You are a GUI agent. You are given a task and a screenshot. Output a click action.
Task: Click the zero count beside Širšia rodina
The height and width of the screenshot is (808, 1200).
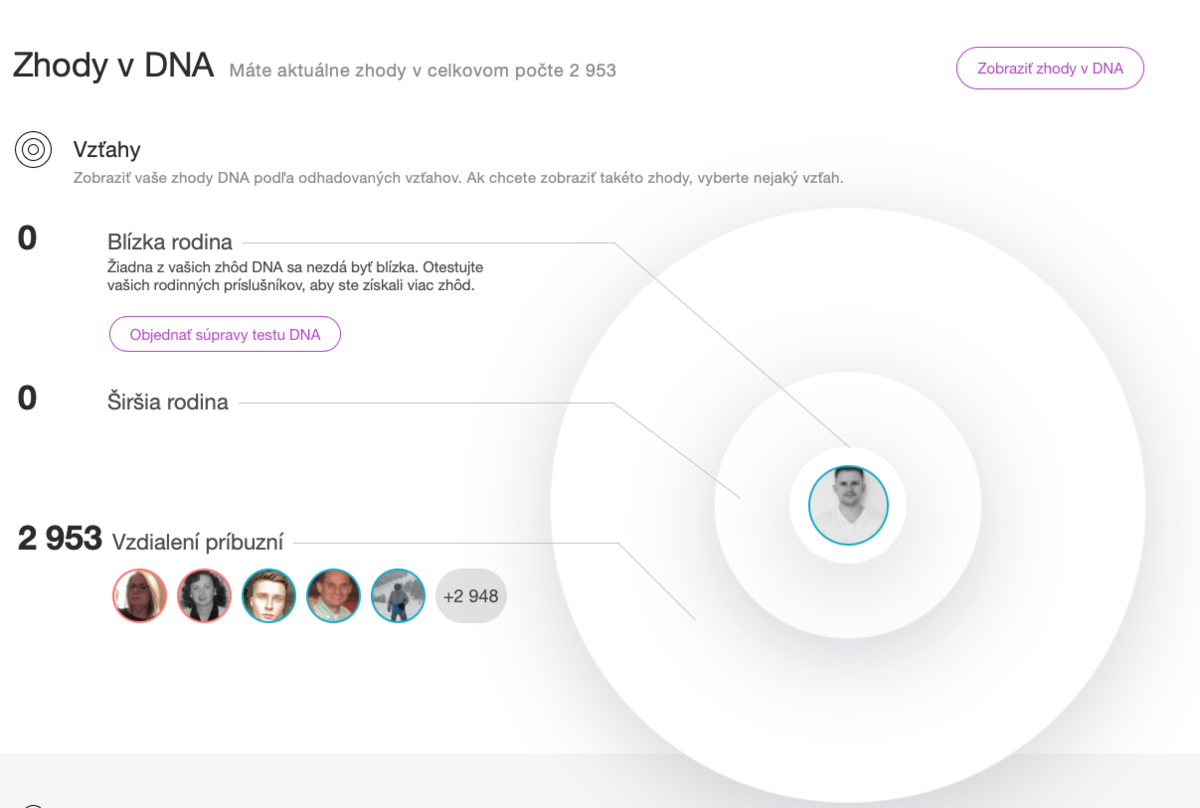click(x=27, y=398)
